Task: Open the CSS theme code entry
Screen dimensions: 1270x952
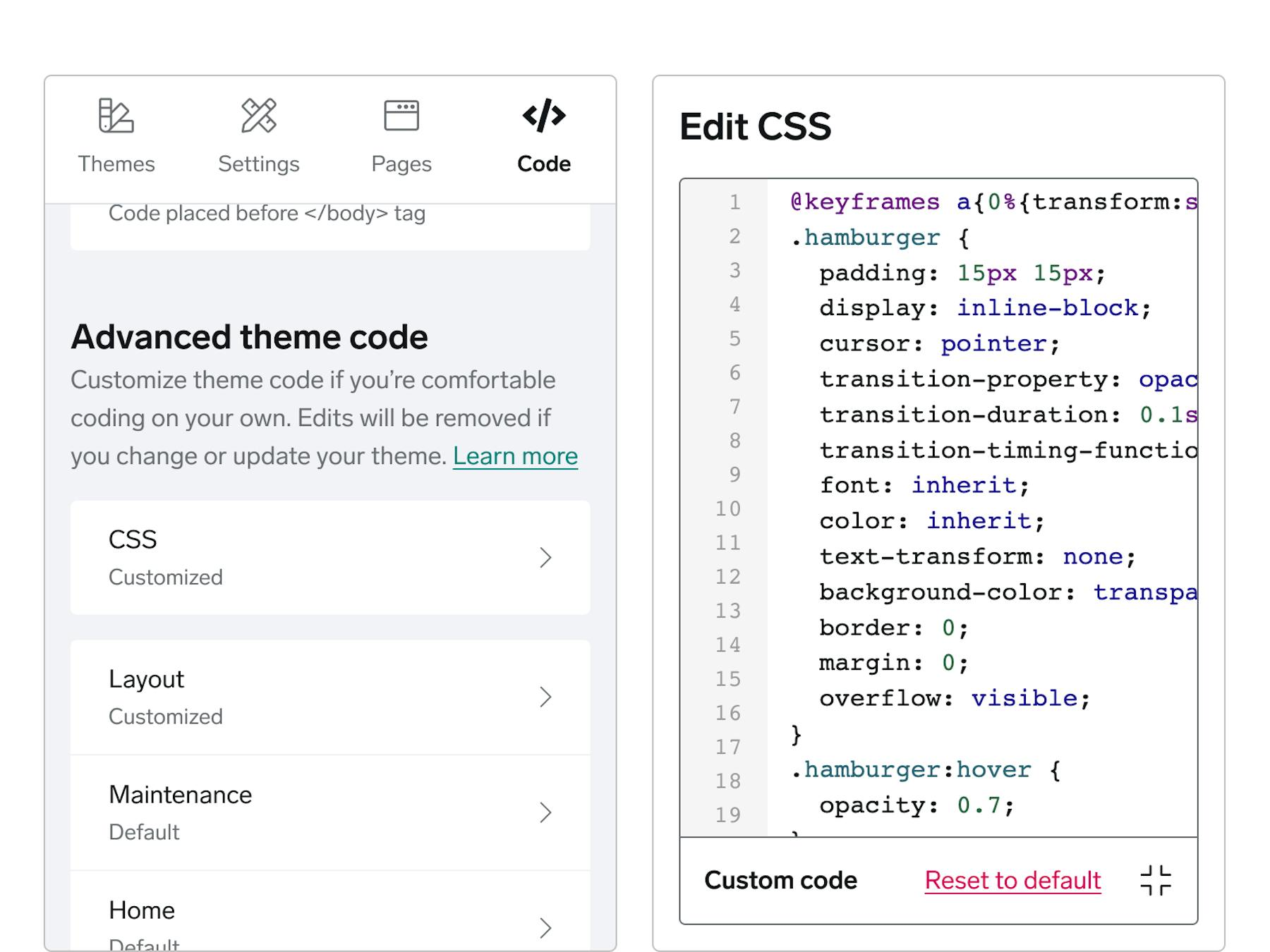Action: click(x=330, y=558)
